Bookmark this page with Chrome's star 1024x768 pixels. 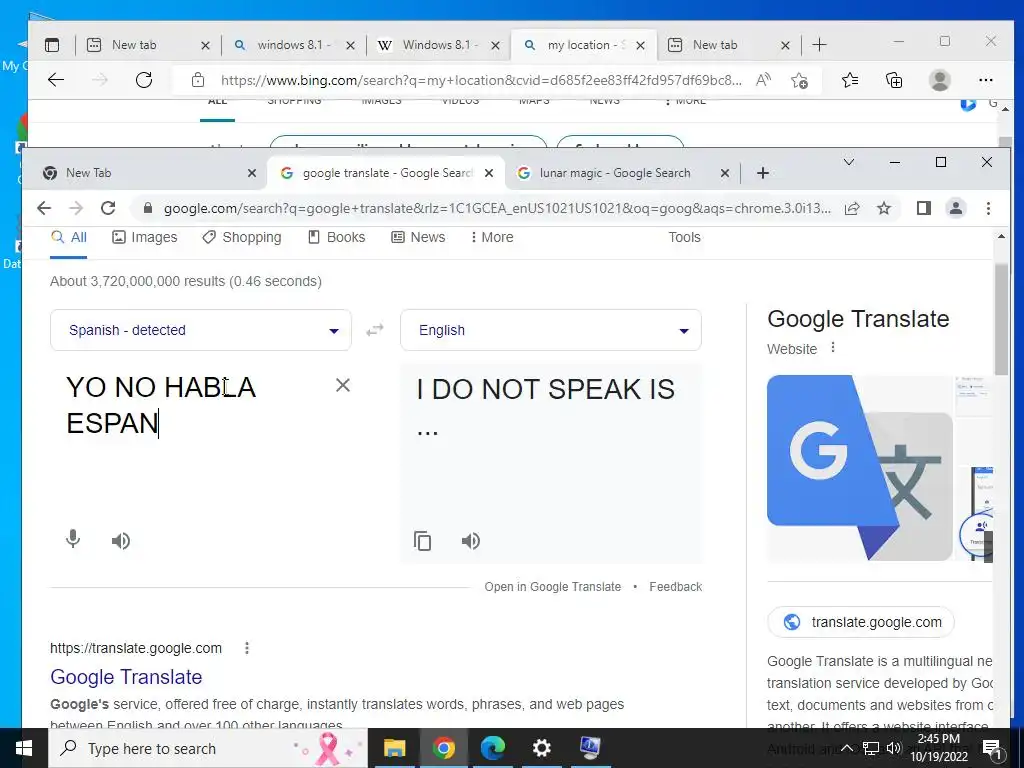(x=884, y=208)
